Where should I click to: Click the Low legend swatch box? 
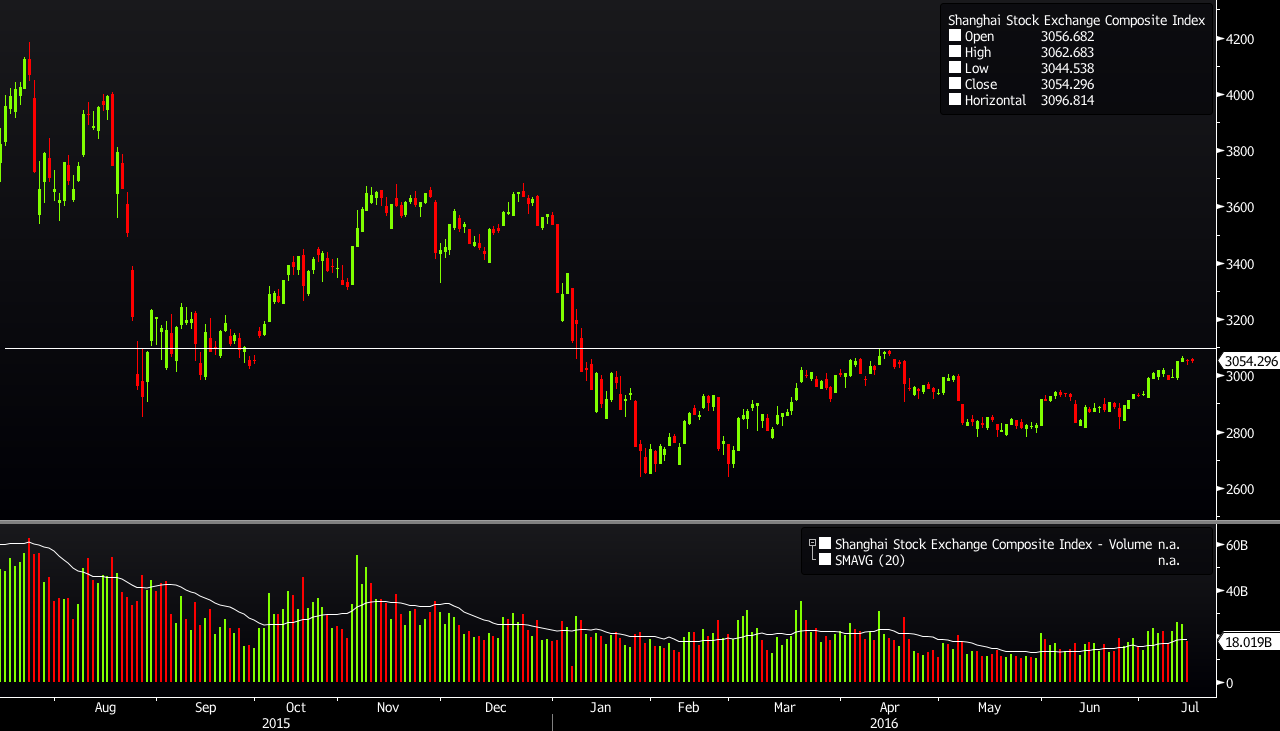pos(955,68)
